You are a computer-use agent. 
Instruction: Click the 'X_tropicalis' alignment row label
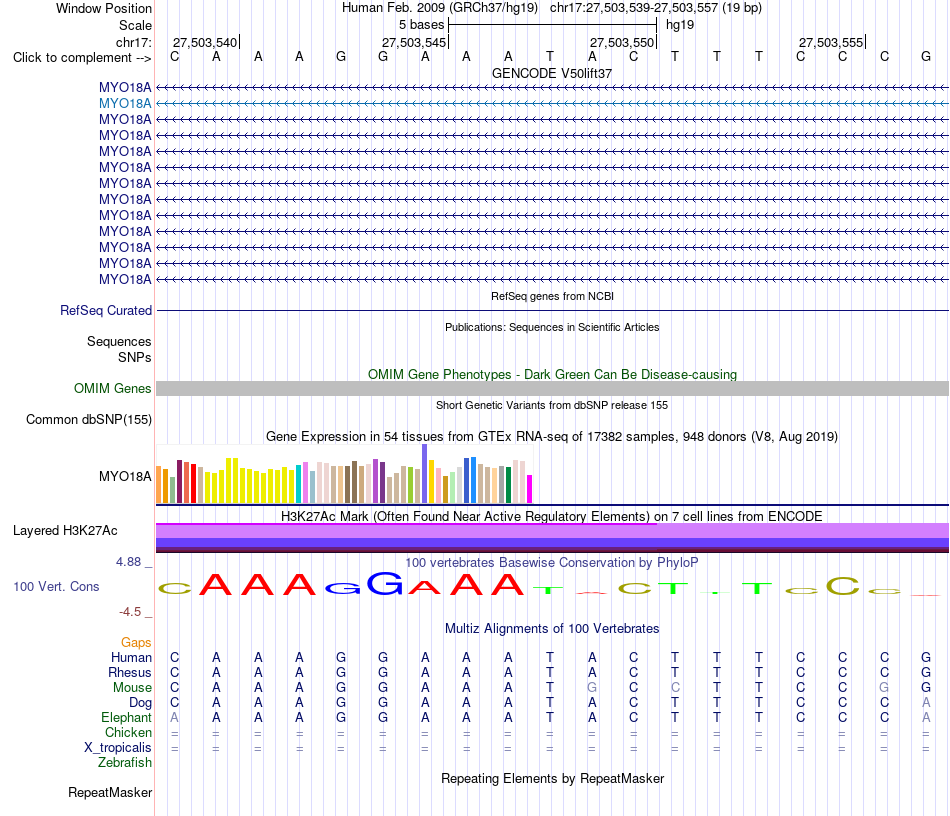coord(118,748)
